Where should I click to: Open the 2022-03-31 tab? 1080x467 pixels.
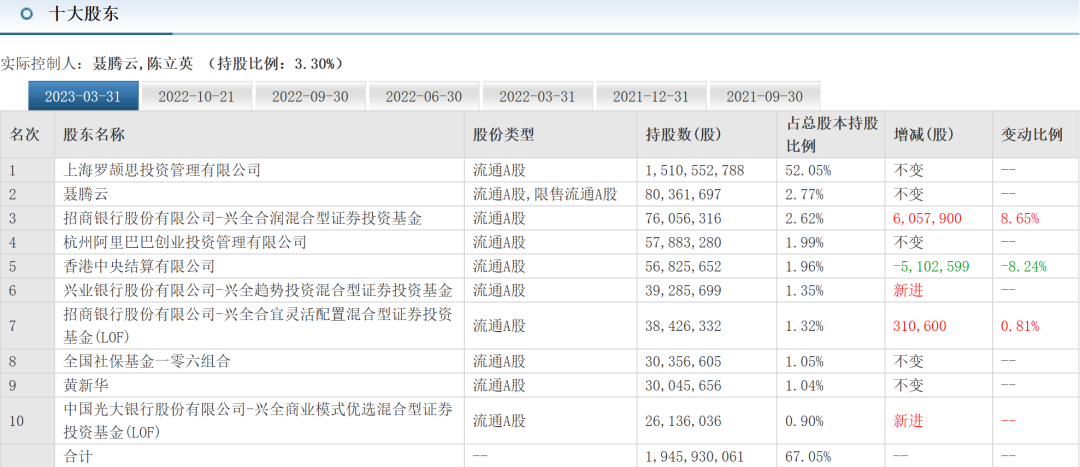coord(537,96)
